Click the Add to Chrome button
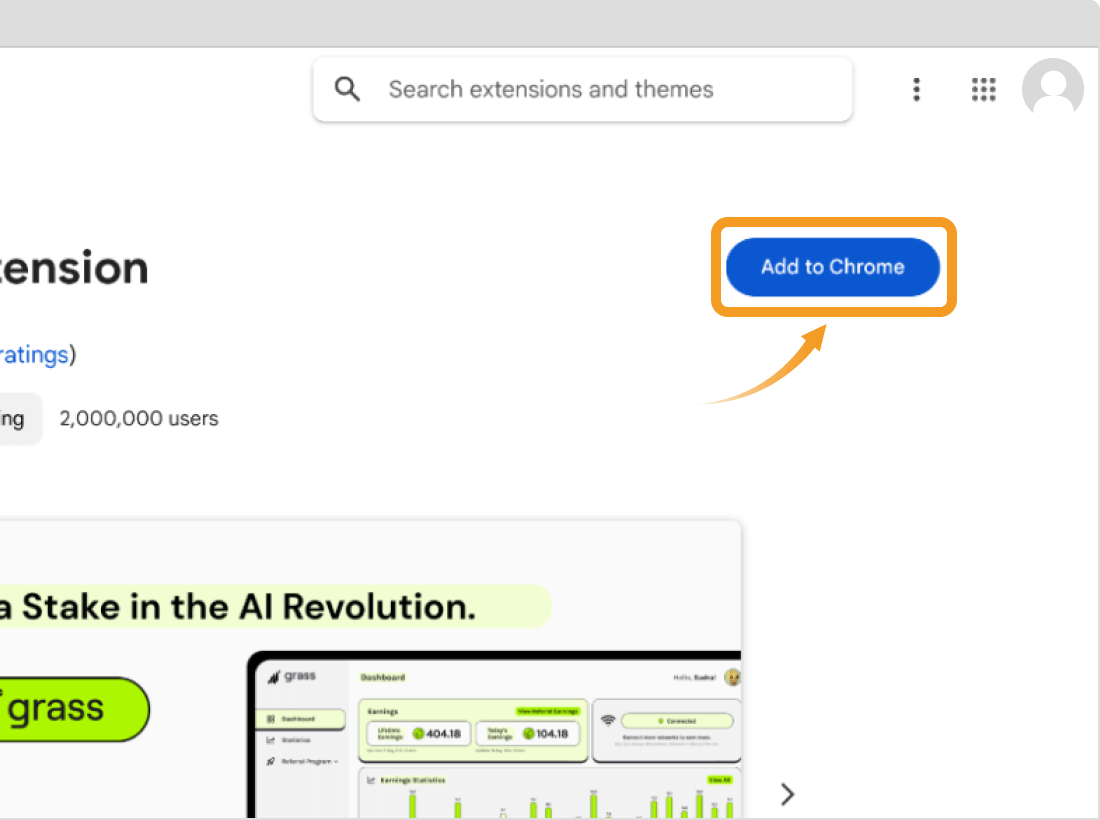Image resolution: width=1100 pixels, height=820 pixels. 833,267
